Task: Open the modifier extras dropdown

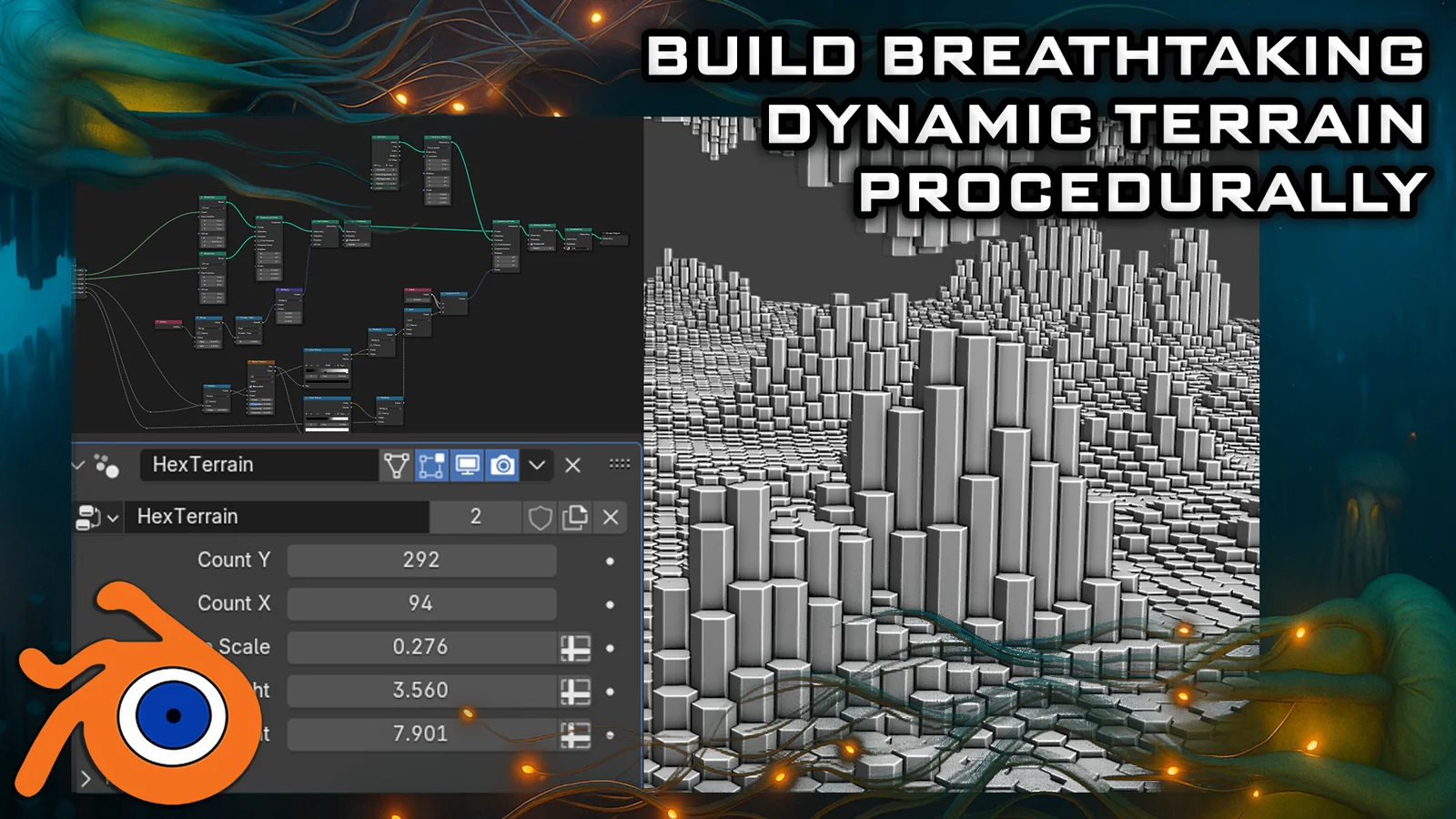Action: pyautogui.click(x=537, y=465)
